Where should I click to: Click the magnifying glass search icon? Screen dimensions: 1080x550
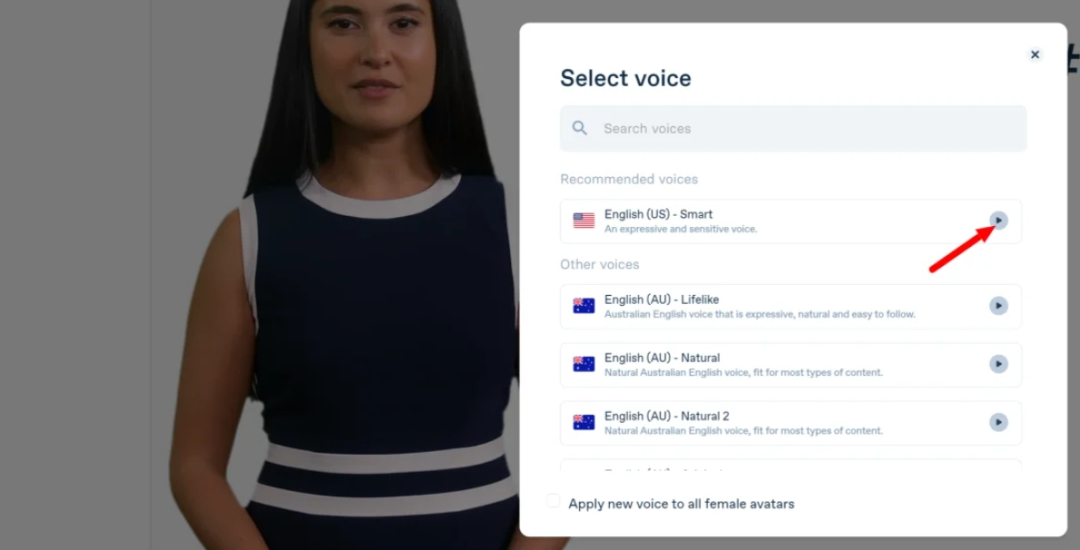click(580, 128)
